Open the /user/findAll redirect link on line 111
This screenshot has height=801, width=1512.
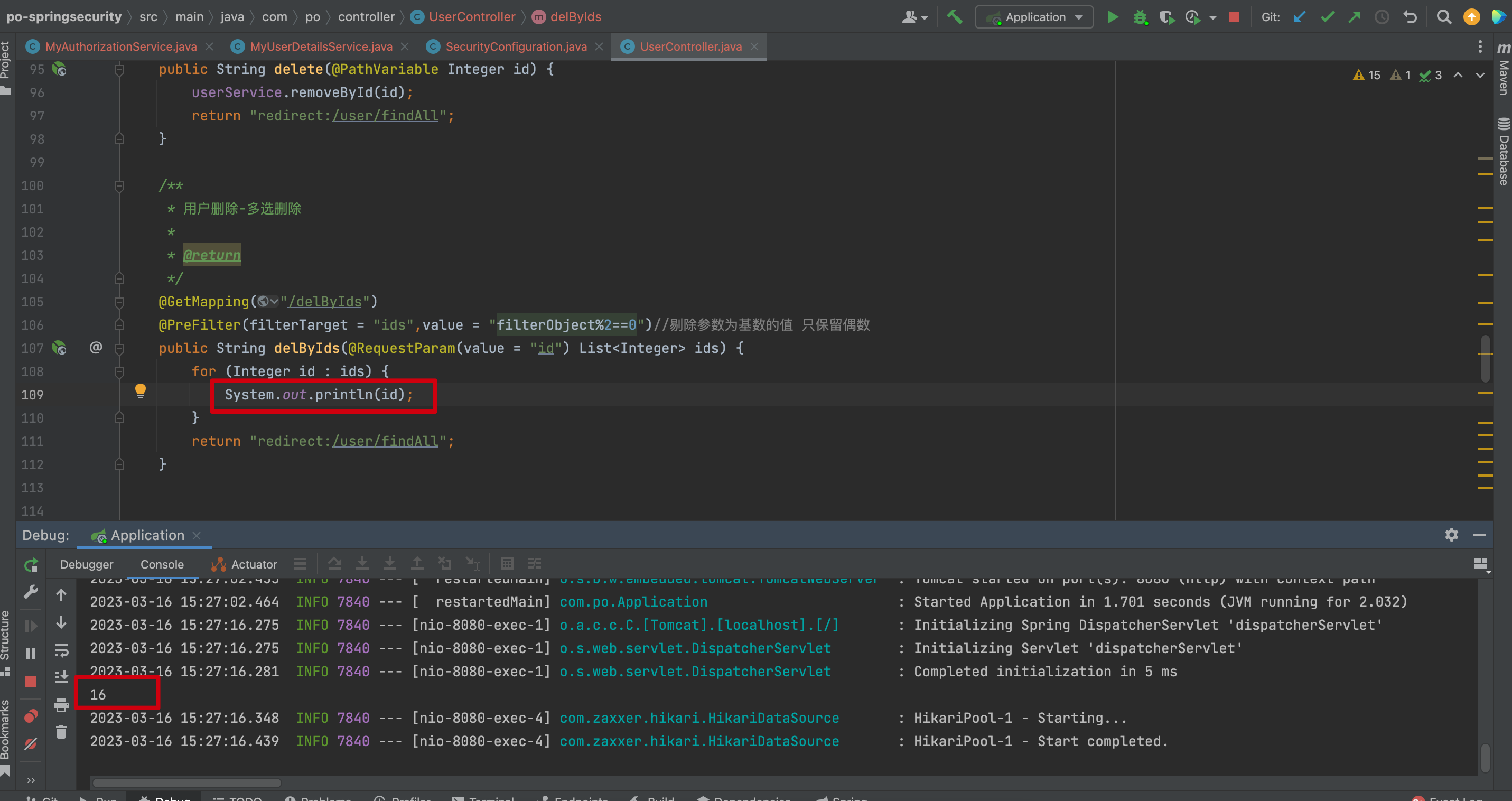pyautogui.click(x=385, y=441)
